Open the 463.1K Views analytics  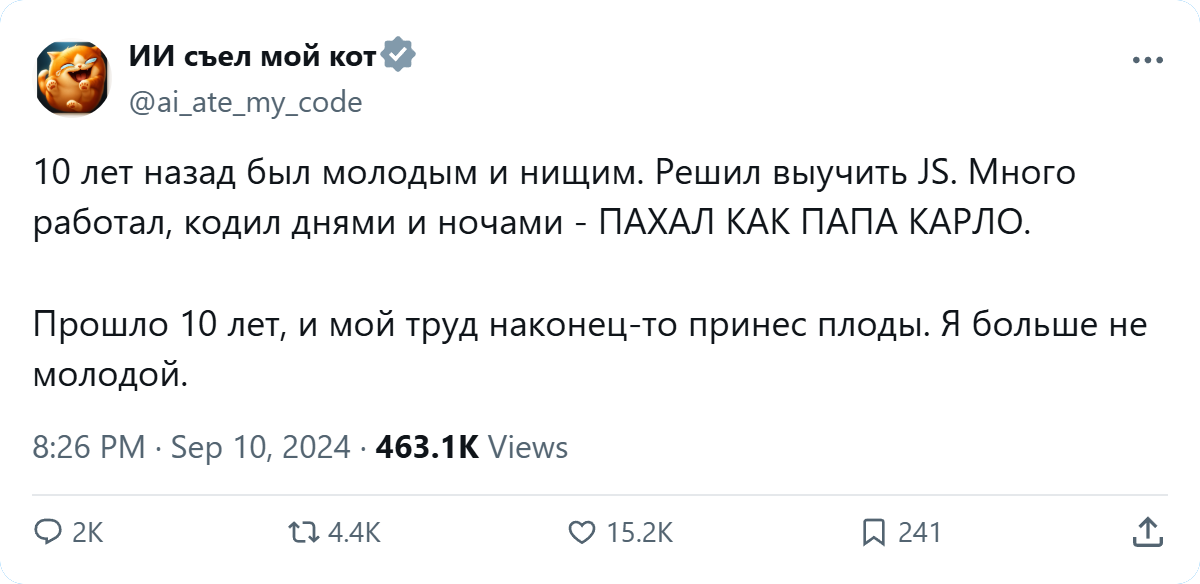coord(471,447)
